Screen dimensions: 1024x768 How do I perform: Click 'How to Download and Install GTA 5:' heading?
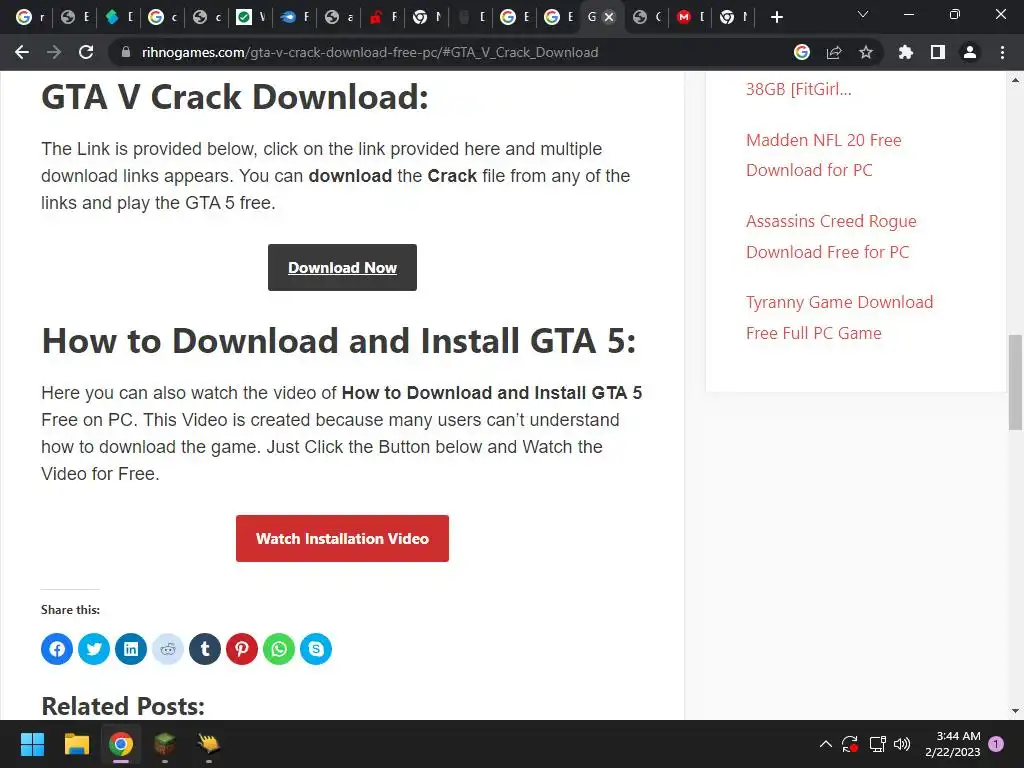339,341
